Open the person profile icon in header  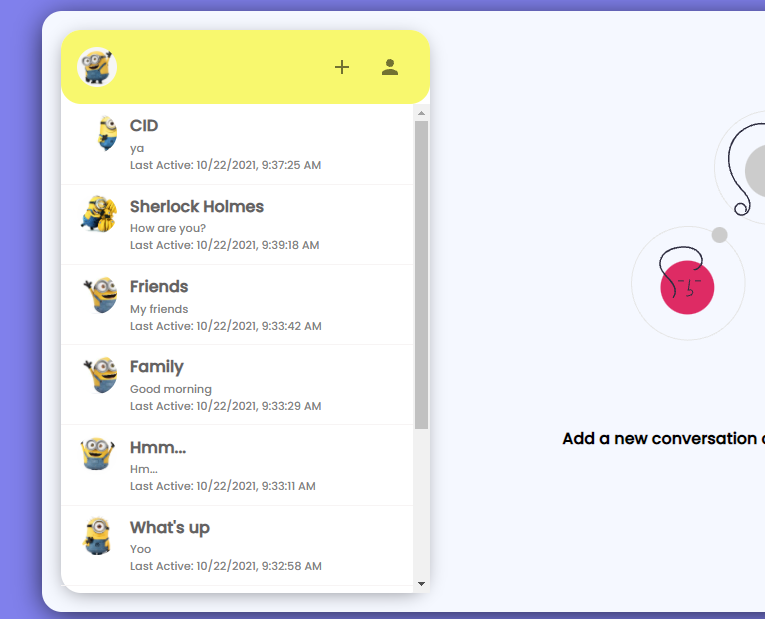click(x=390, y=67)
